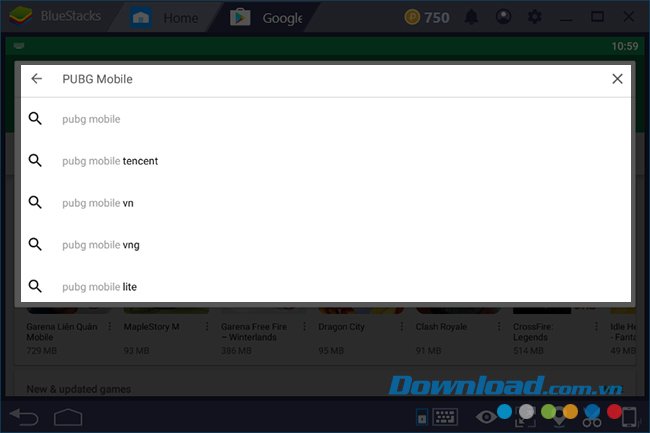This screenshot has height=433, width=650.
Task: Open the MapleStory M game card
Action: pyautogui.click(x=166, y=331)
